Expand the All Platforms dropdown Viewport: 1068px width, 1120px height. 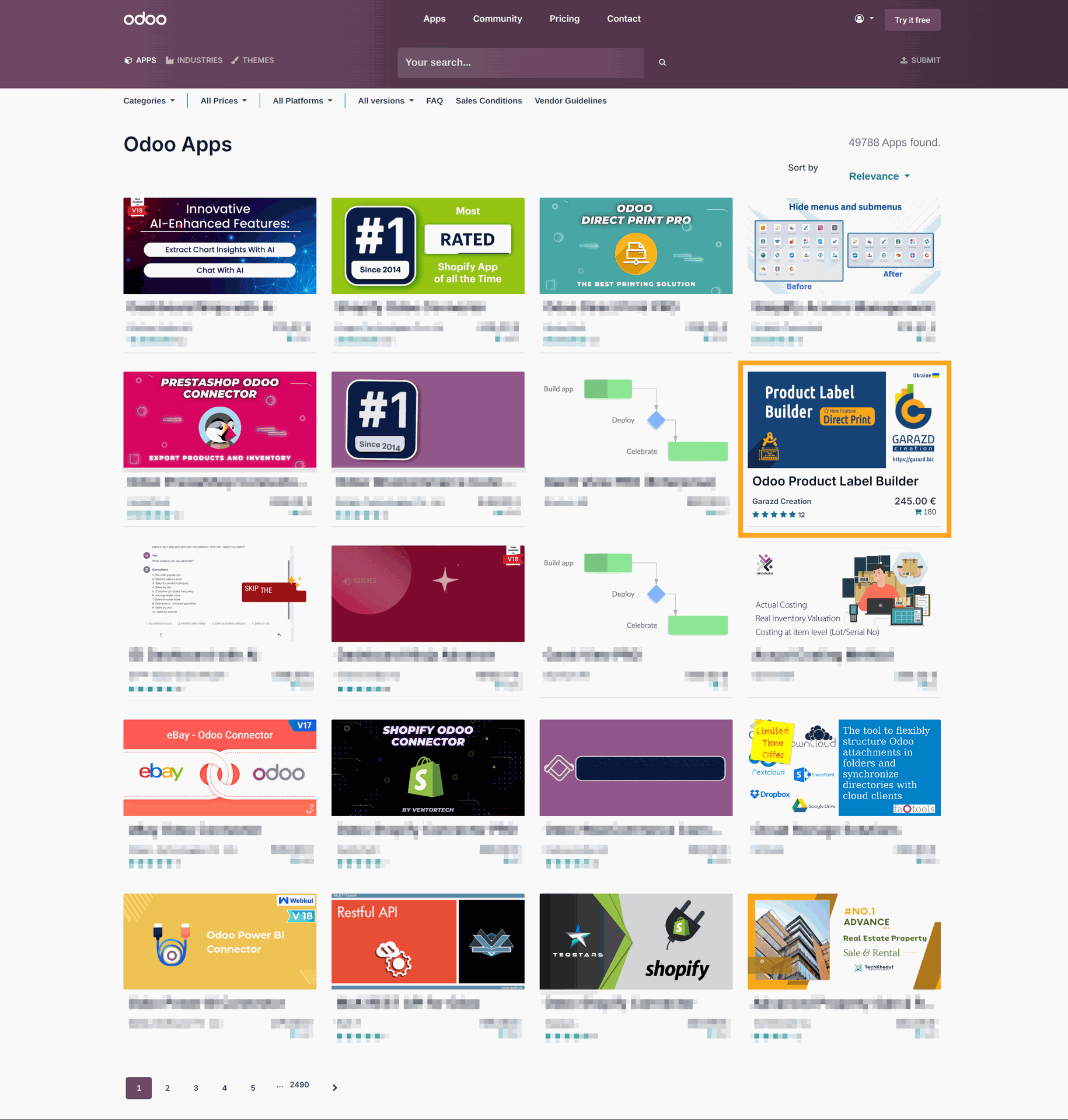(302, 101)
